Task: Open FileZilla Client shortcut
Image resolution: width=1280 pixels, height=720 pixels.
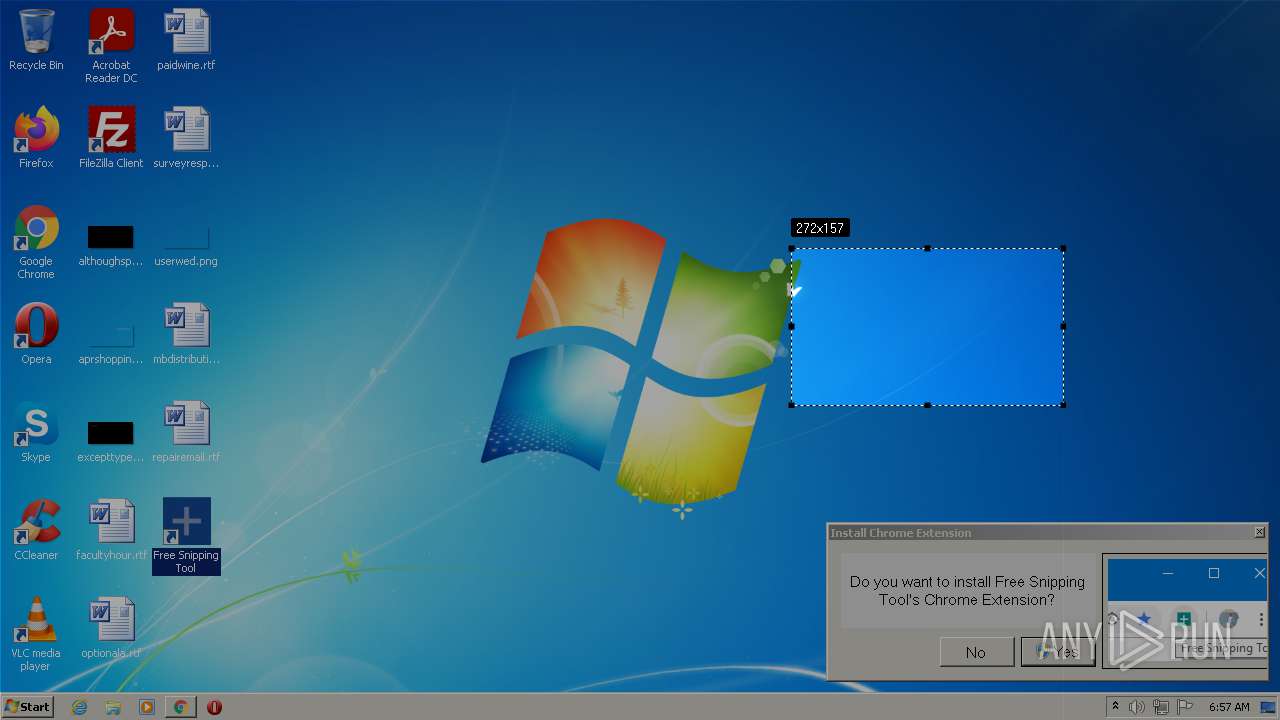Action: [x=111, y=138]
